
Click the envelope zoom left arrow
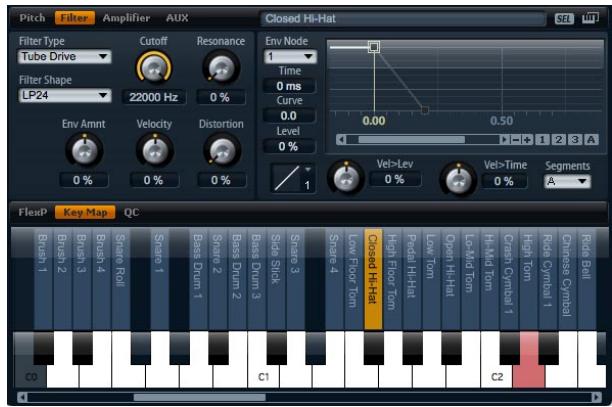341,140
